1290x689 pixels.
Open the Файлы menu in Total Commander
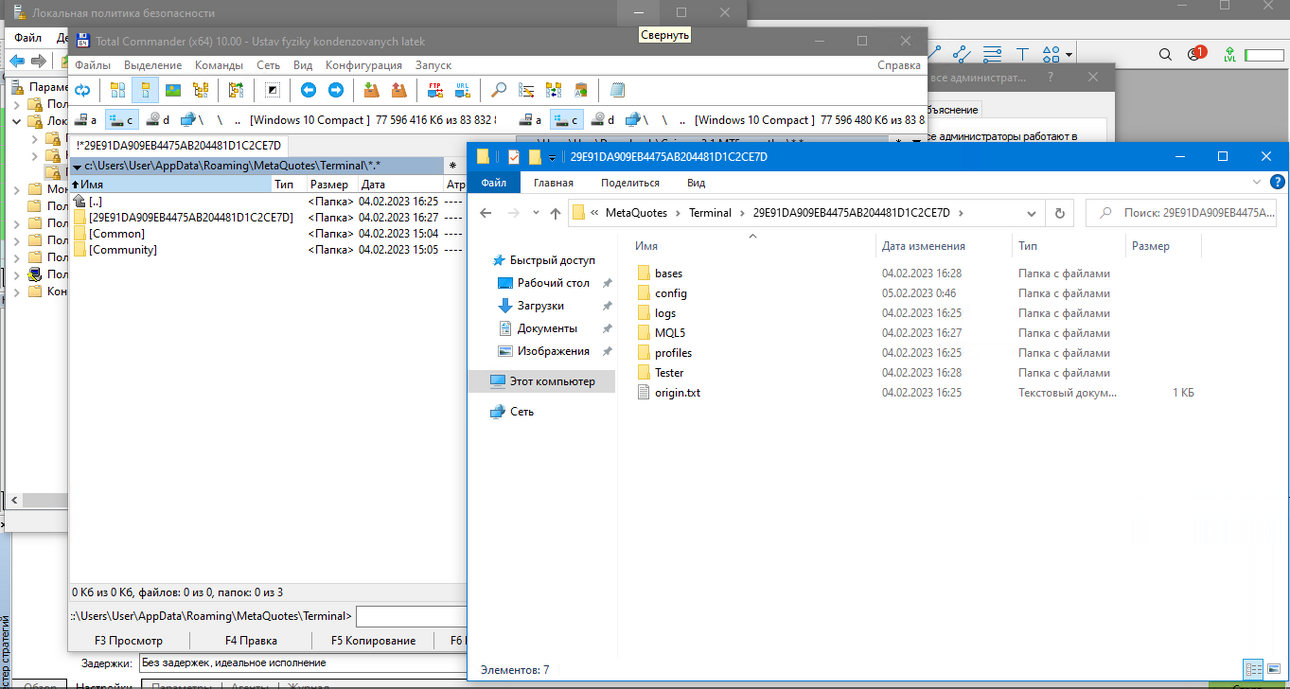[x=93, y=65]
